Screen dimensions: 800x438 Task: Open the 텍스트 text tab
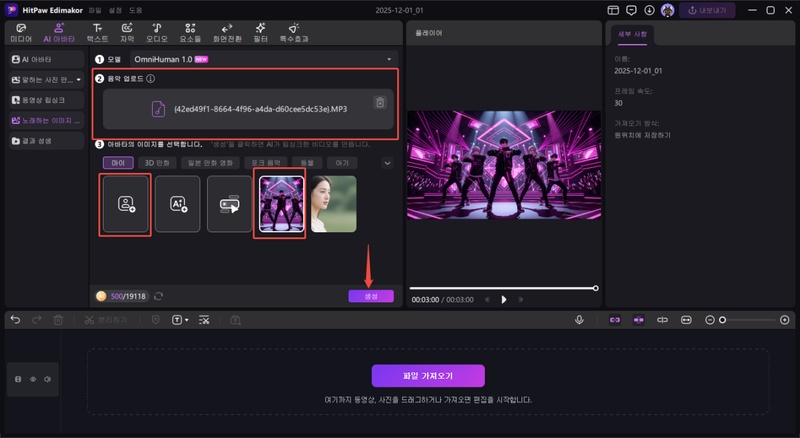(97, 33)
